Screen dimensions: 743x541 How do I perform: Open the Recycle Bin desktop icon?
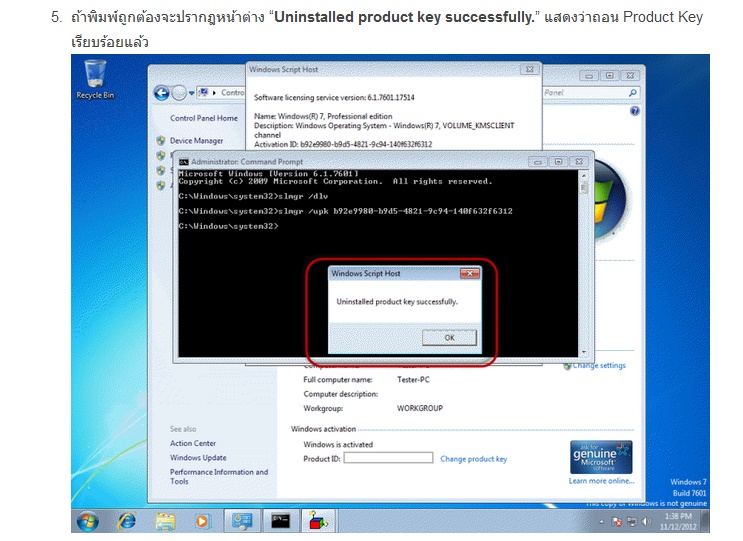[x=95, y=79]
